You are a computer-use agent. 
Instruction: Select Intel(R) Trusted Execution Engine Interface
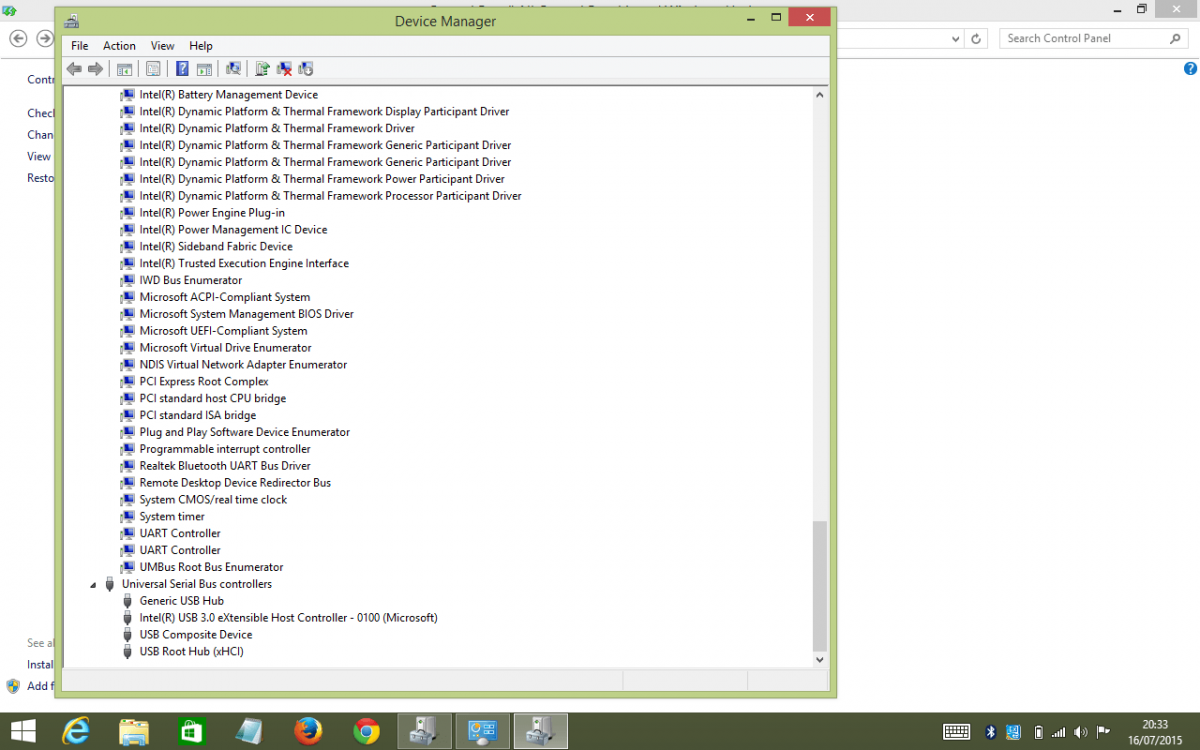click(244, 264)
